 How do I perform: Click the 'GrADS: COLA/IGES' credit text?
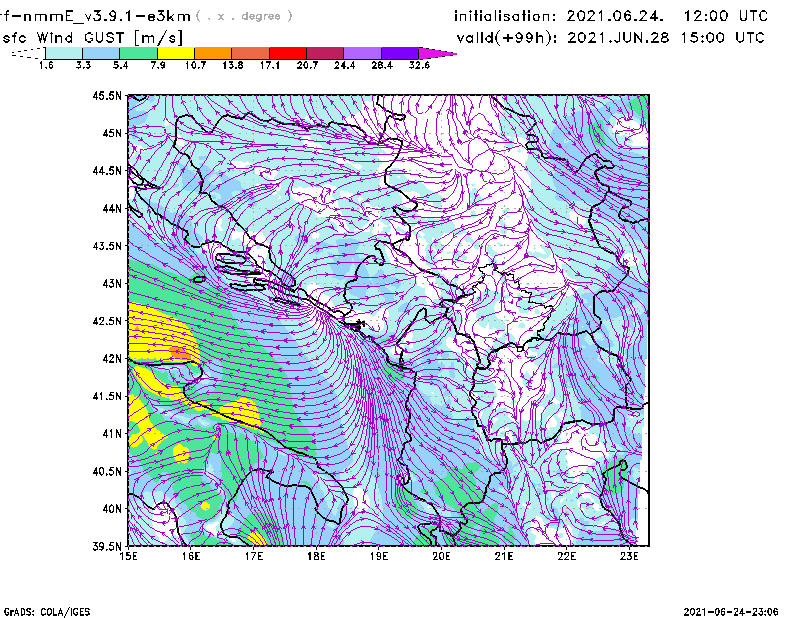(x=47, y=612)
